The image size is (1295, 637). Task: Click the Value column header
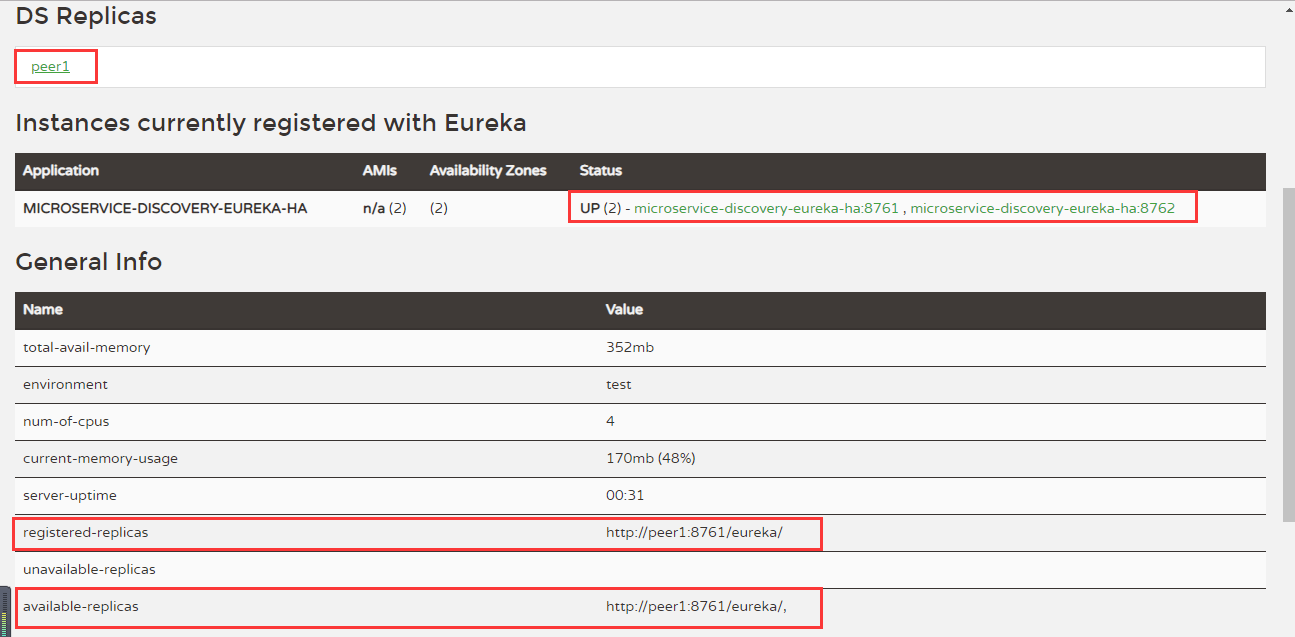tap(624, 310)
